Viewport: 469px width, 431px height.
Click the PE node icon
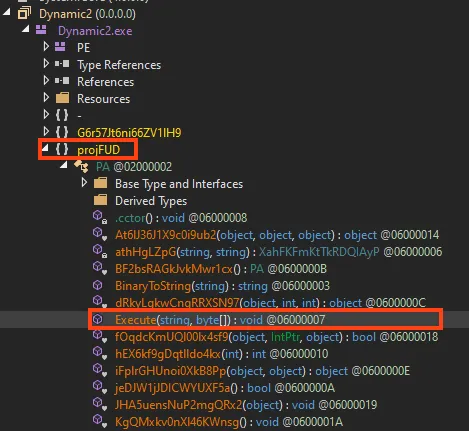pos(60,47)
